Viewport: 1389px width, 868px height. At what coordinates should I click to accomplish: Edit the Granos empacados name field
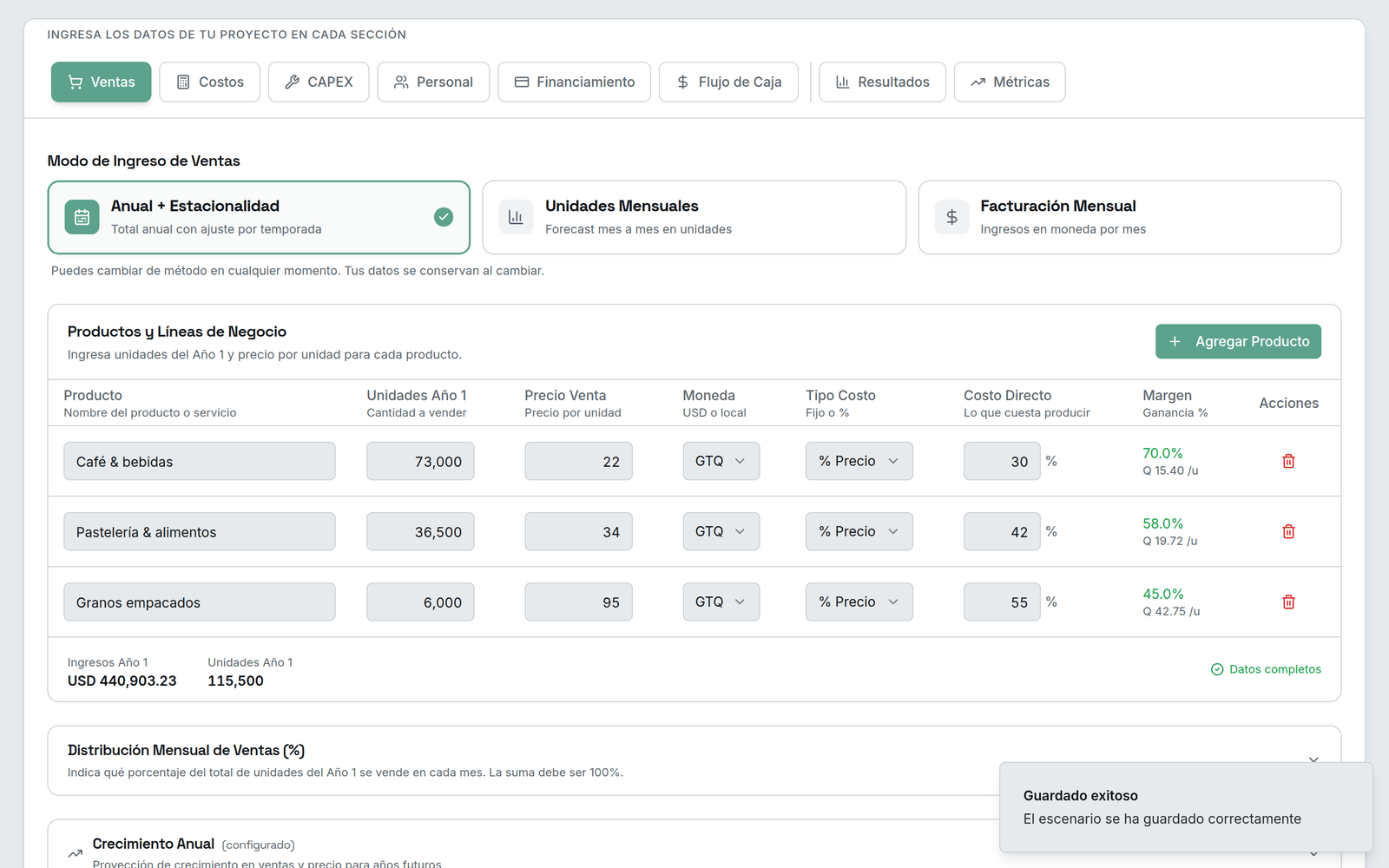point(200,602)
